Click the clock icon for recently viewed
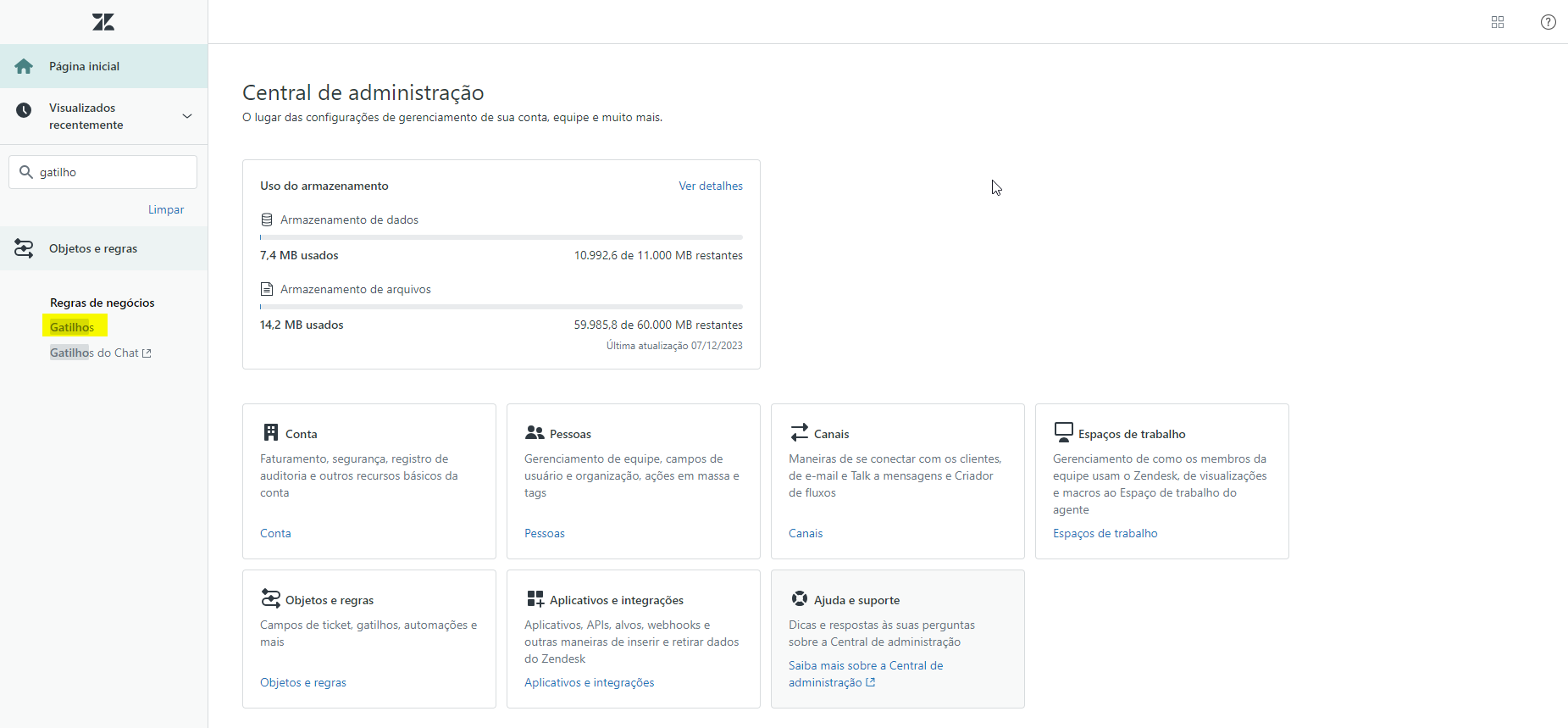1568x728 pixels. pos(24,110)
